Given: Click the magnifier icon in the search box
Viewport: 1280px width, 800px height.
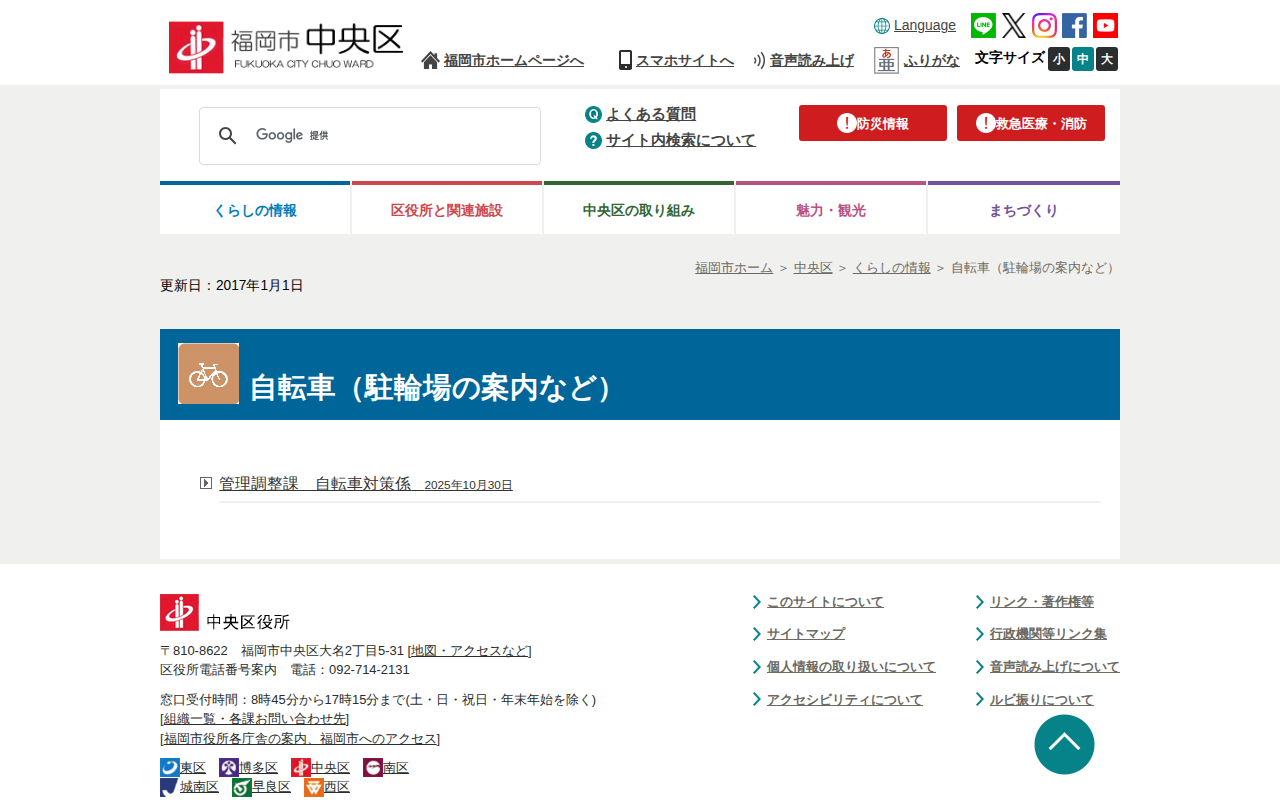Looking at the screenshot, I should point(228,136).
